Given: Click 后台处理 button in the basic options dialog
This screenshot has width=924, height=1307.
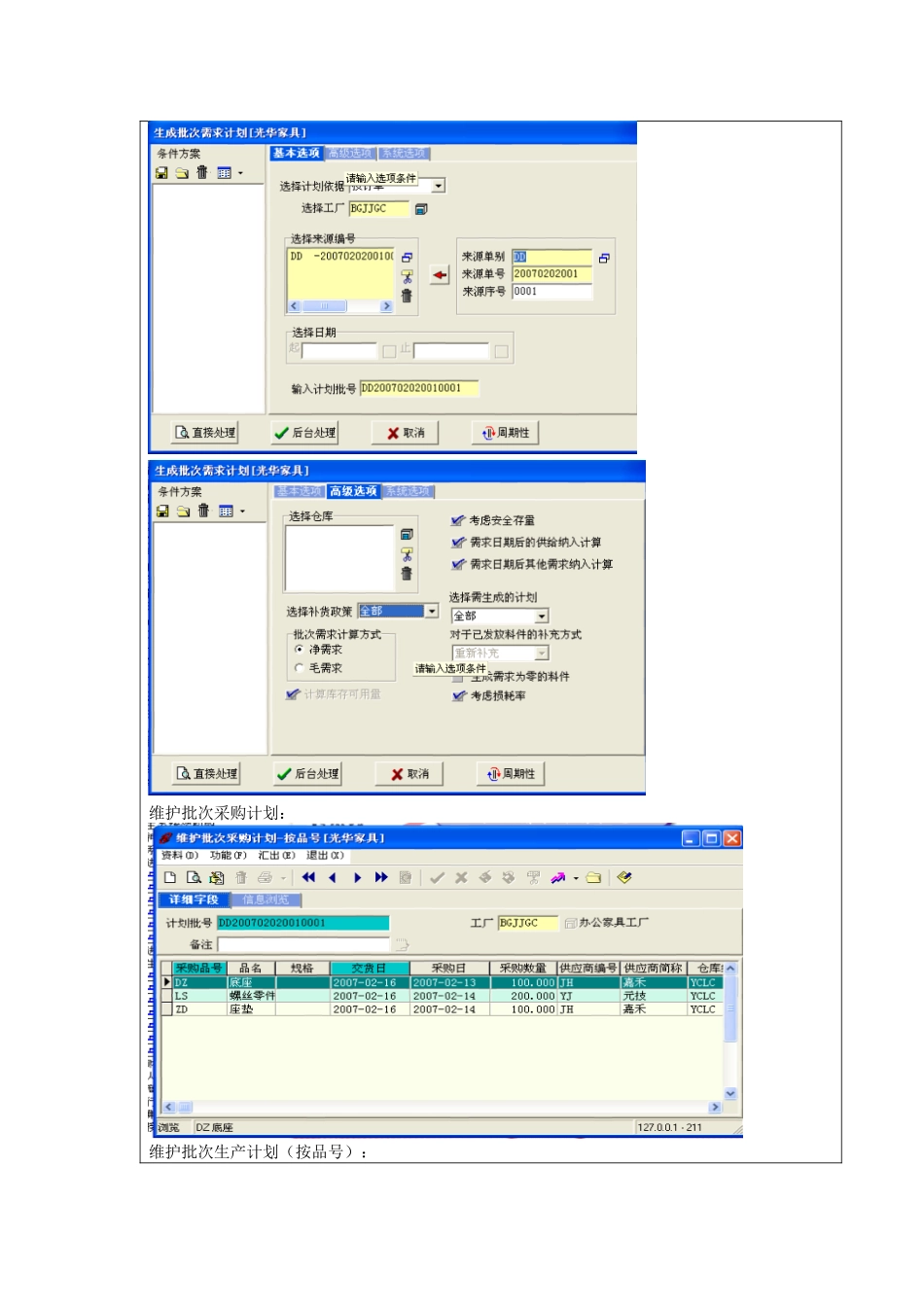Looking at the screenshot, I should coord(305,433).
